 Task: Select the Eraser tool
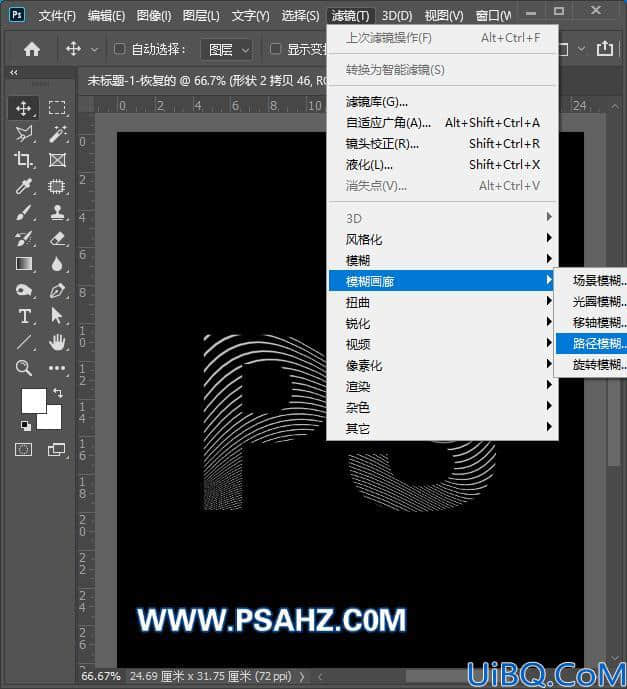coord(57,239)
